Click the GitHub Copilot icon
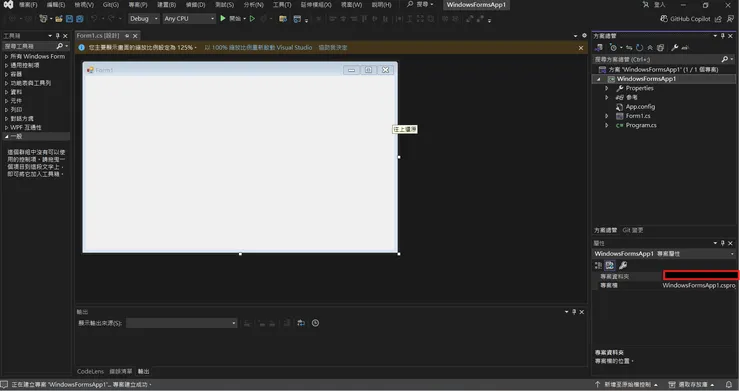 point(664,18)
